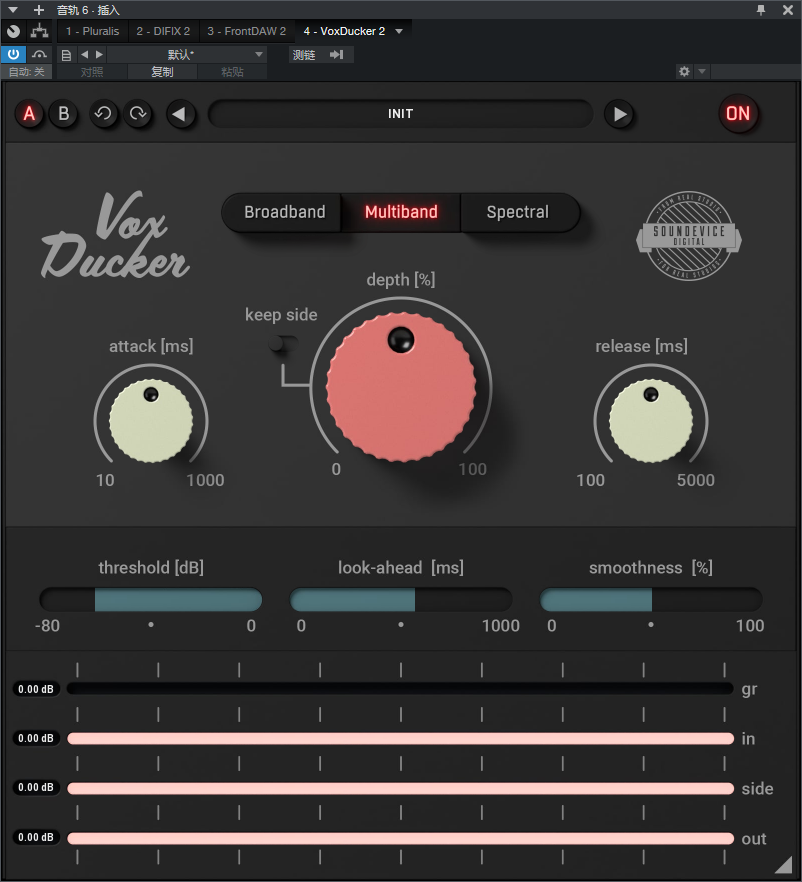Select the Broadband mode
The width and height of the screenshot is (802, 882).
282,212
